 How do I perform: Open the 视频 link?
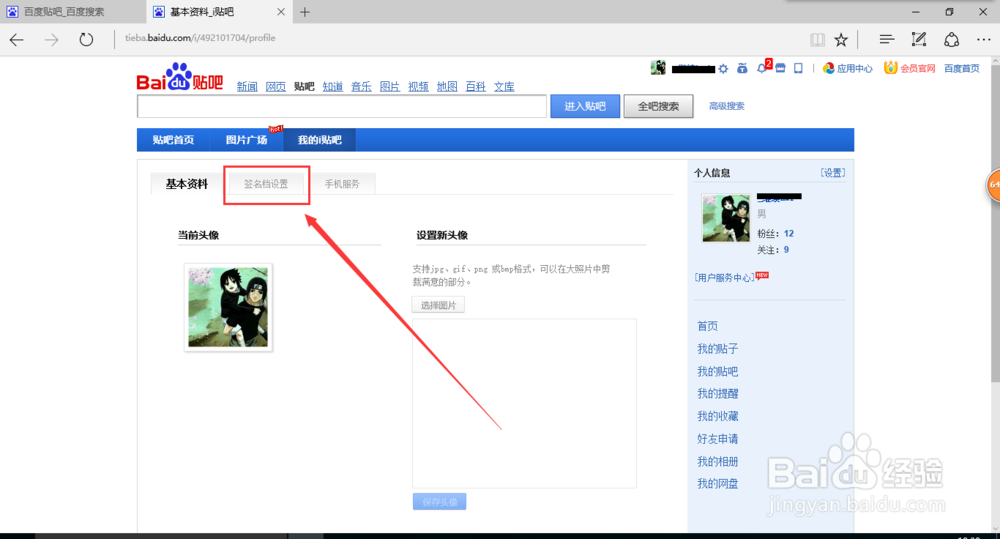(418, 87)
